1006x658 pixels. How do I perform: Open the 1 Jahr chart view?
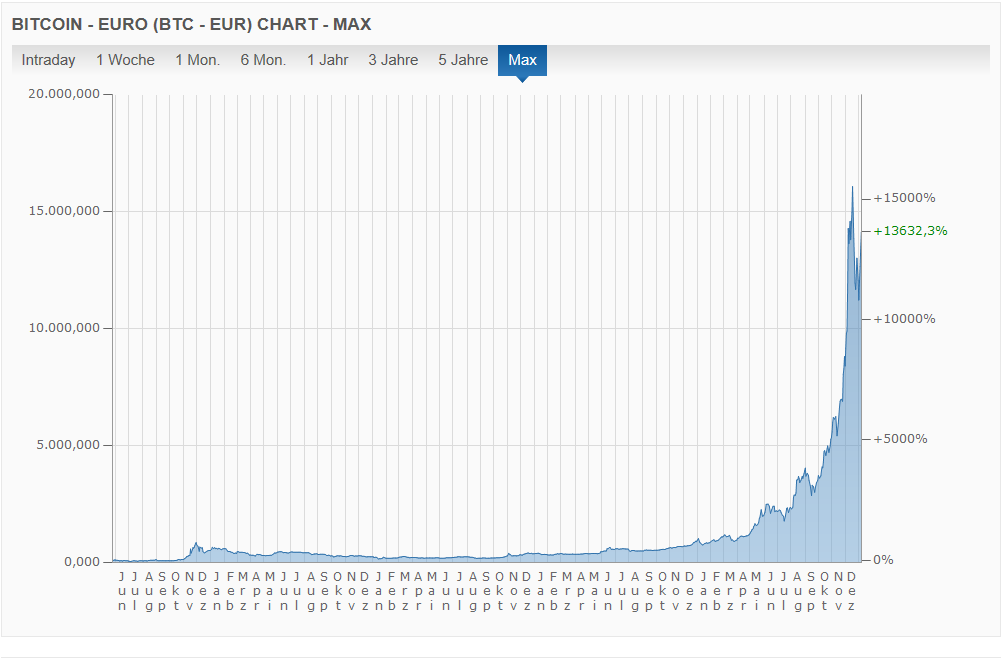point(327,60)
